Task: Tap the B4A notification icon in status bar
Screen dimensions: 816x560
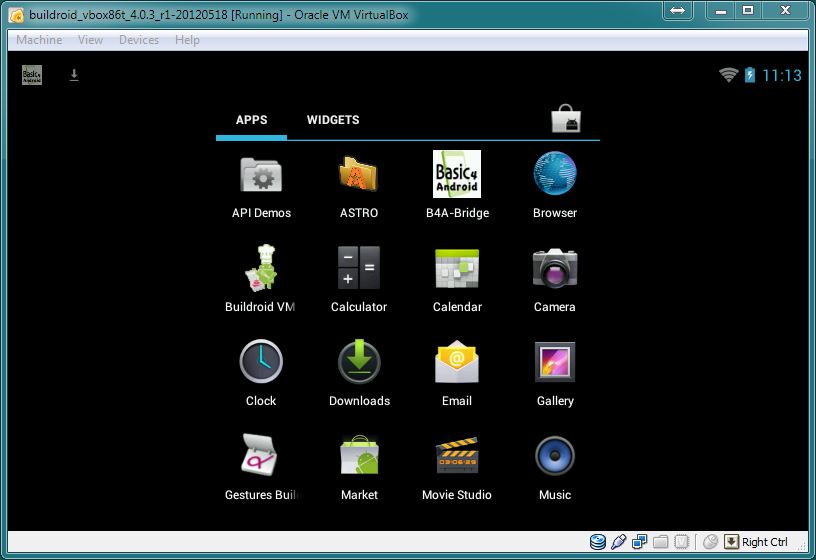Action: click(x=32, y=75)
